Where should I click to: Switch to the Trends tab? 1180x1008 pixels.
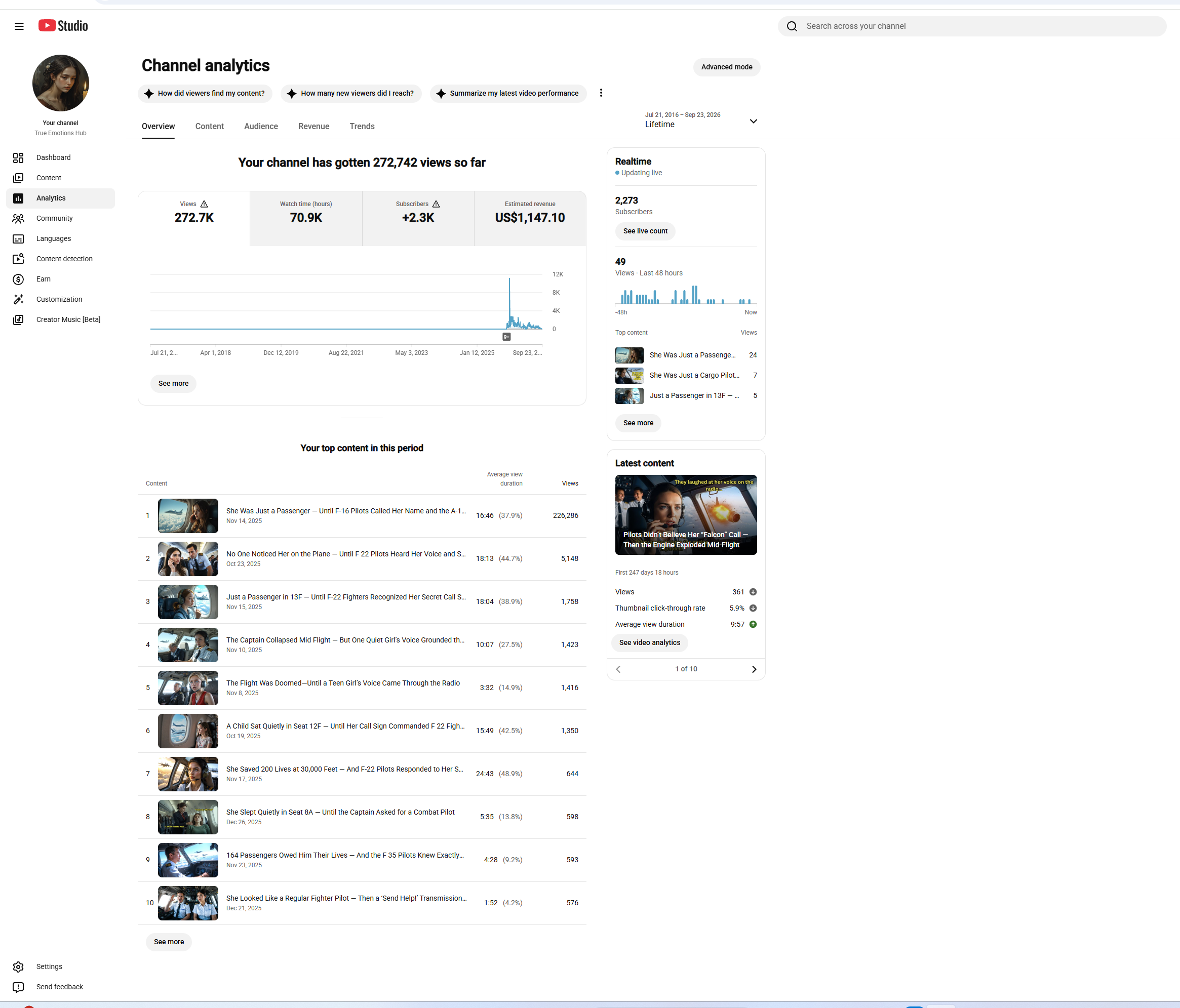362,127
